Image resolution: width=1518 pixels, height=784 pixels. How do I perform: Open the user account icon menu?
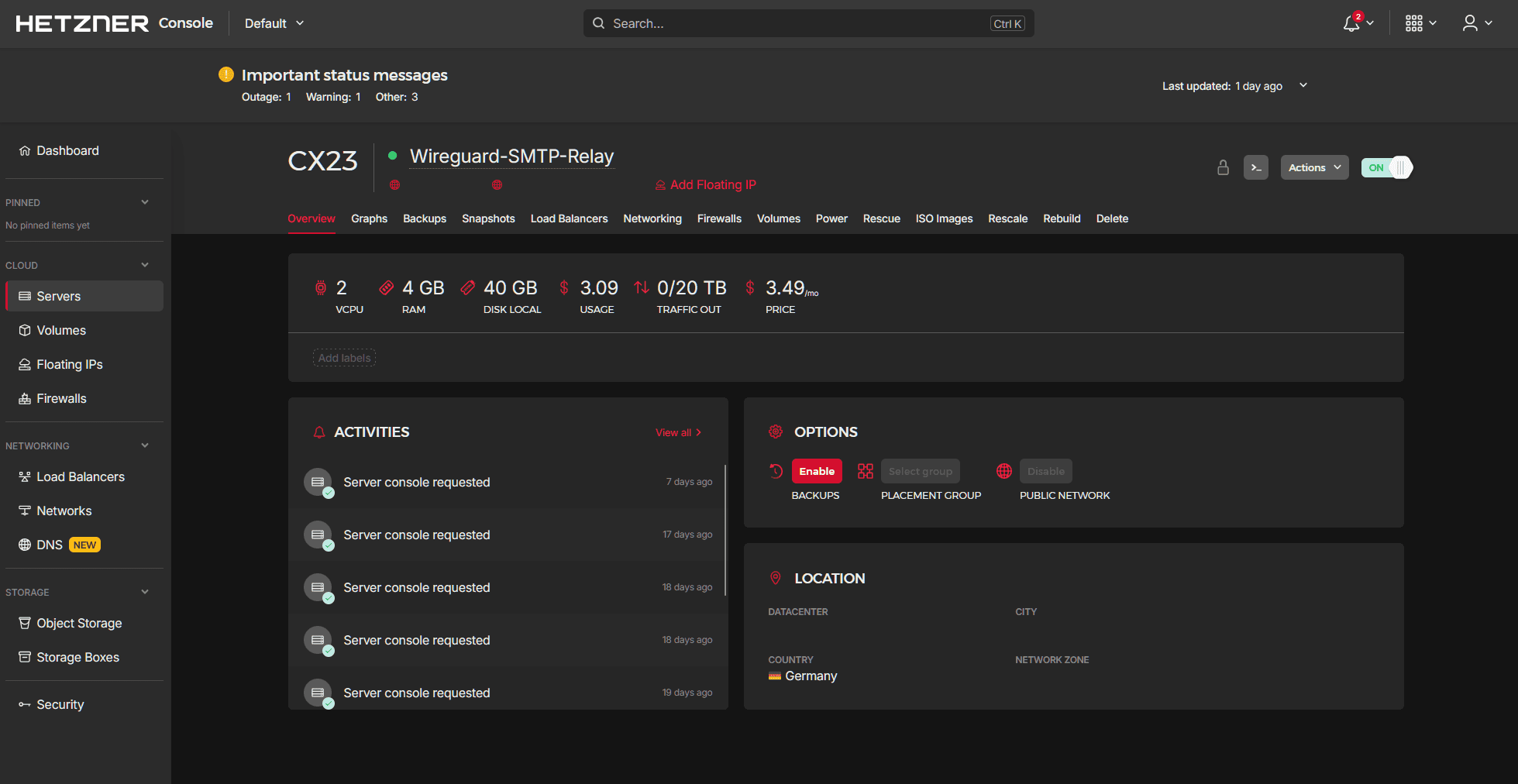(x=1469, y=23)
